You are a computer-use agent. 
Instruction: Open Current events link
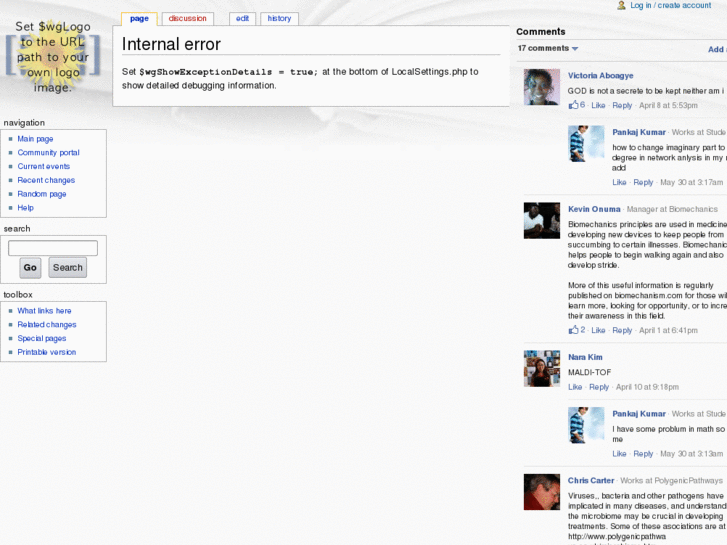44,166
